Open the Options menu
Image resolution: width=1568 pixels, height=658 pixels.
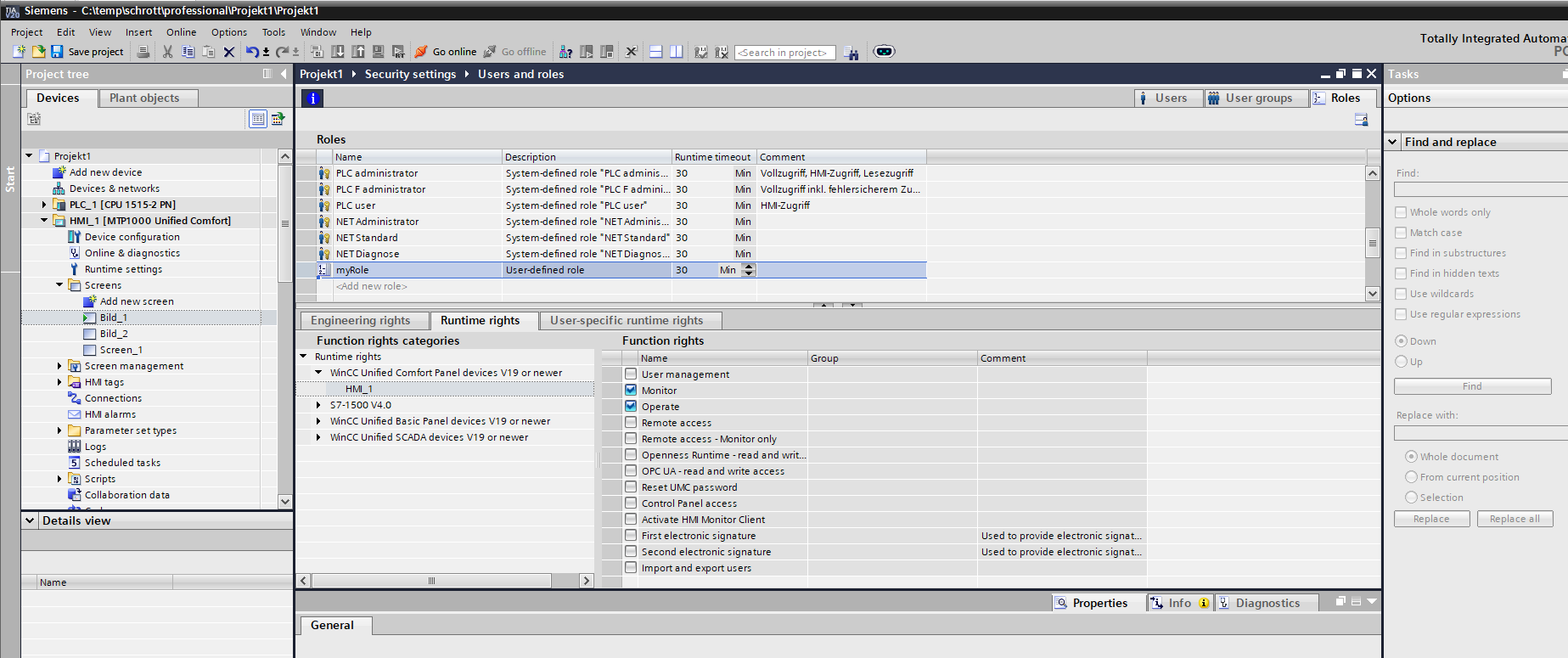tap(228, 32)
